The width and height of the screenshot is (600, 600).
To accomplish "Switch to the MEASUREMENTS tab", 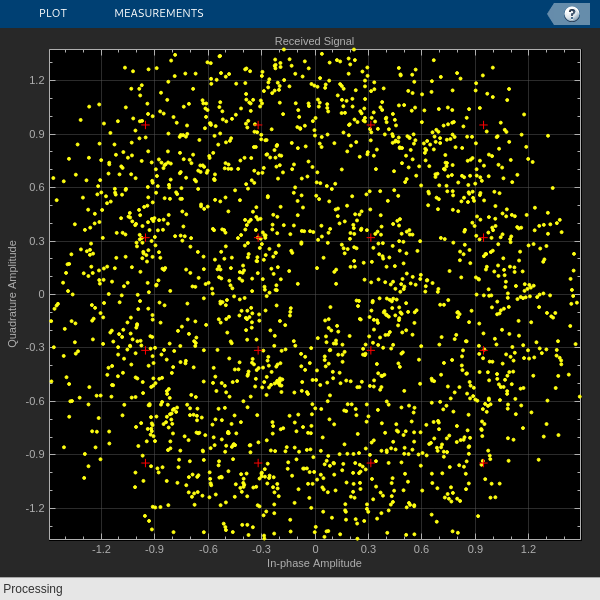I will click(x=159, y=13).
